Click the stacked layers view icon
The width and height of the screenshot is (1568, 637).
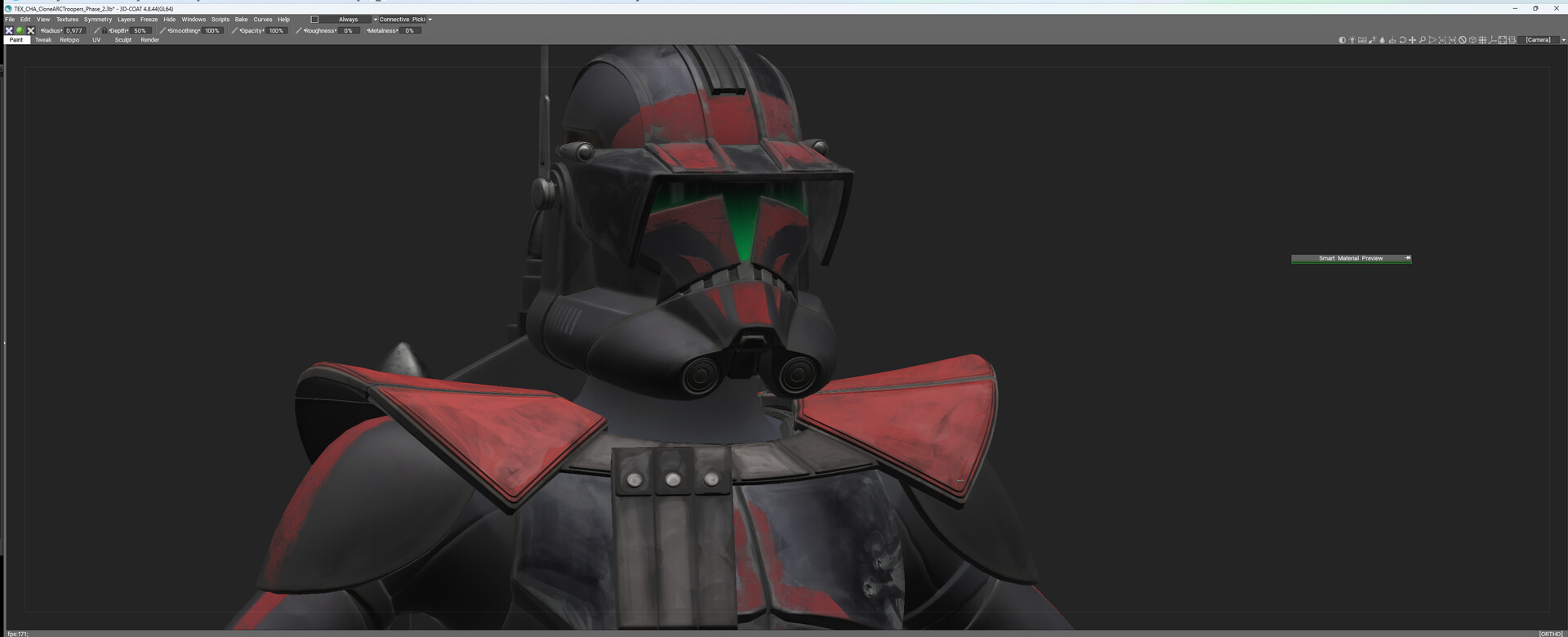point(1512,40)
